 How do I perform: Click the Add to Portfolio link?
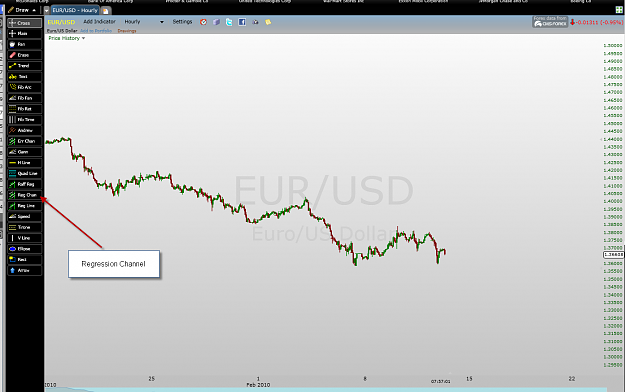tap(96, 31)
